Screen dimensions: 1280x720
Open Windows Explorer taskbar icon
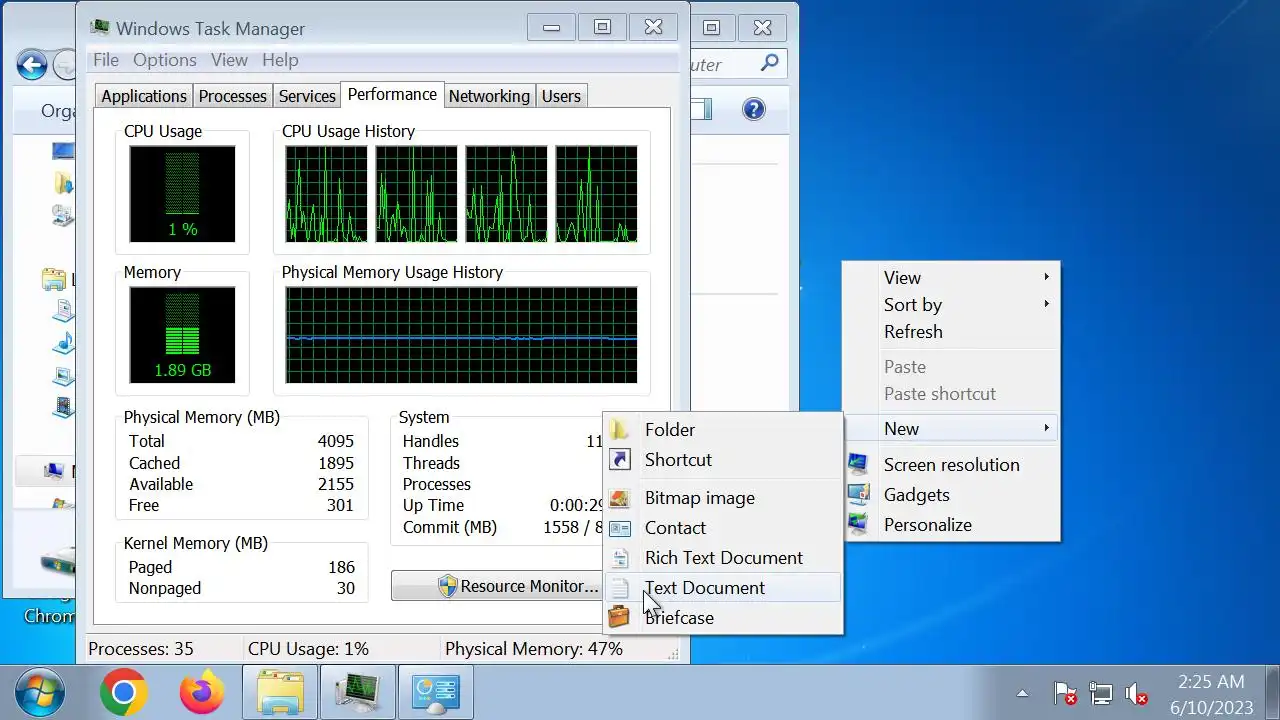click(281, 692)
